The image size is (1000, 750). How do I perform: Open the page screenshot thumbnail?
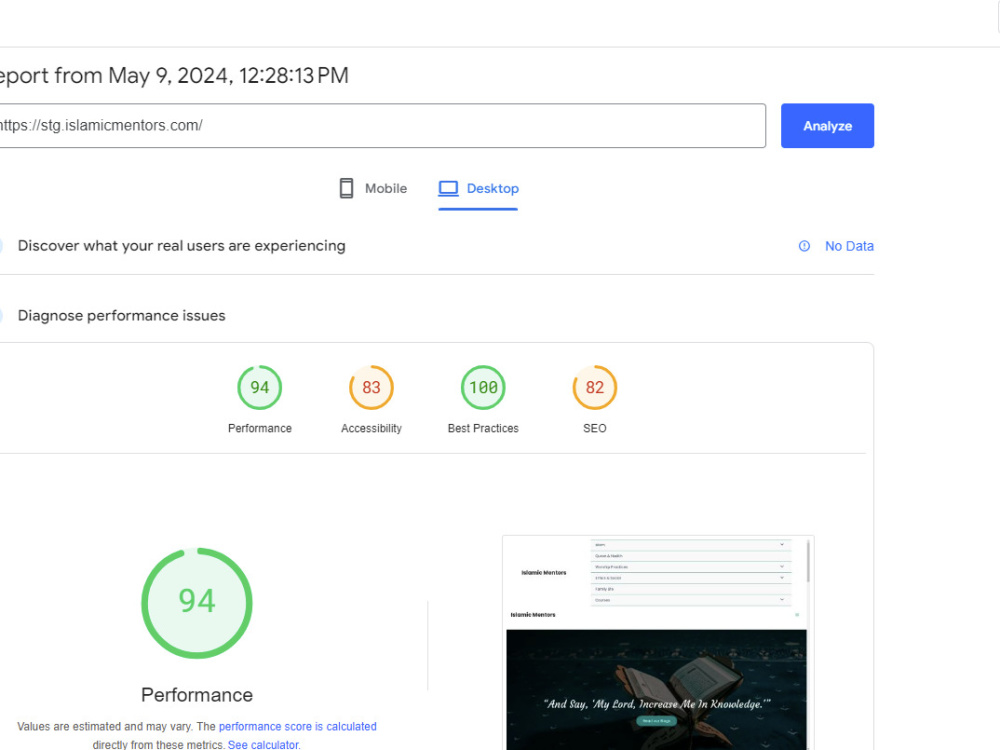point(658,643)
